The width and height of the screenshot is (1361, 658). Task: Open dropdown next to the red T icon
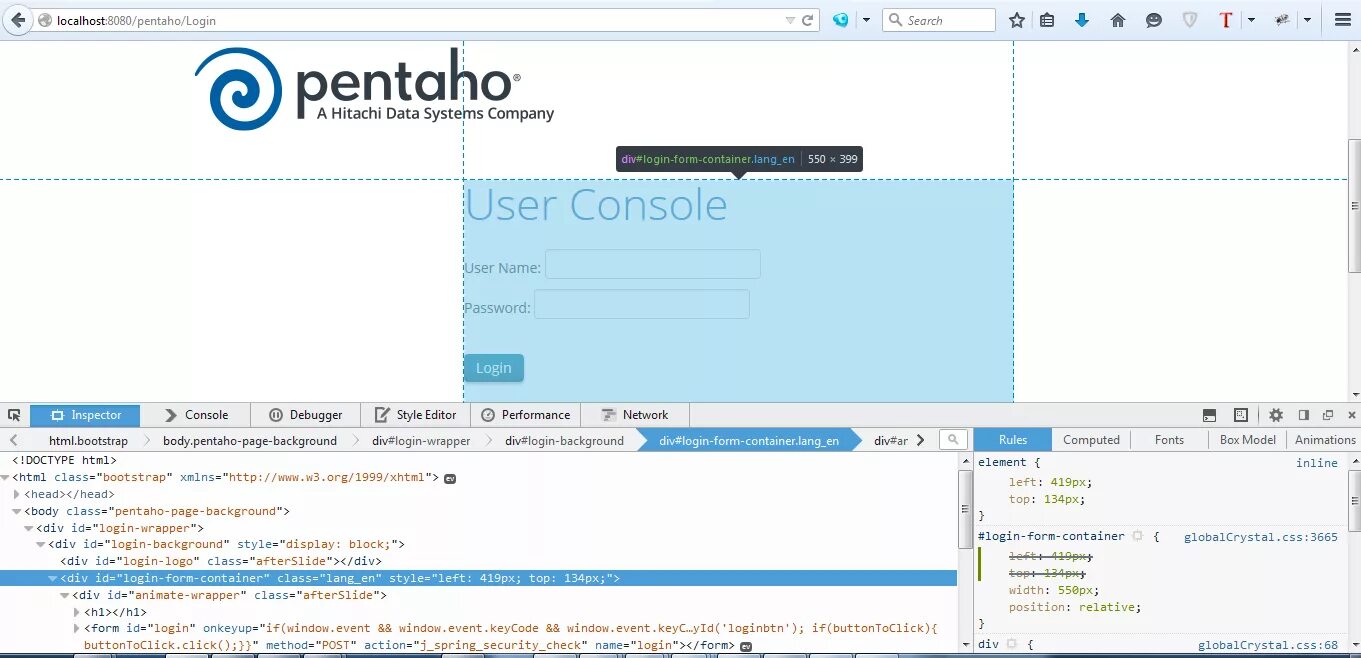pyautogui.click(x=1251, y=20)
